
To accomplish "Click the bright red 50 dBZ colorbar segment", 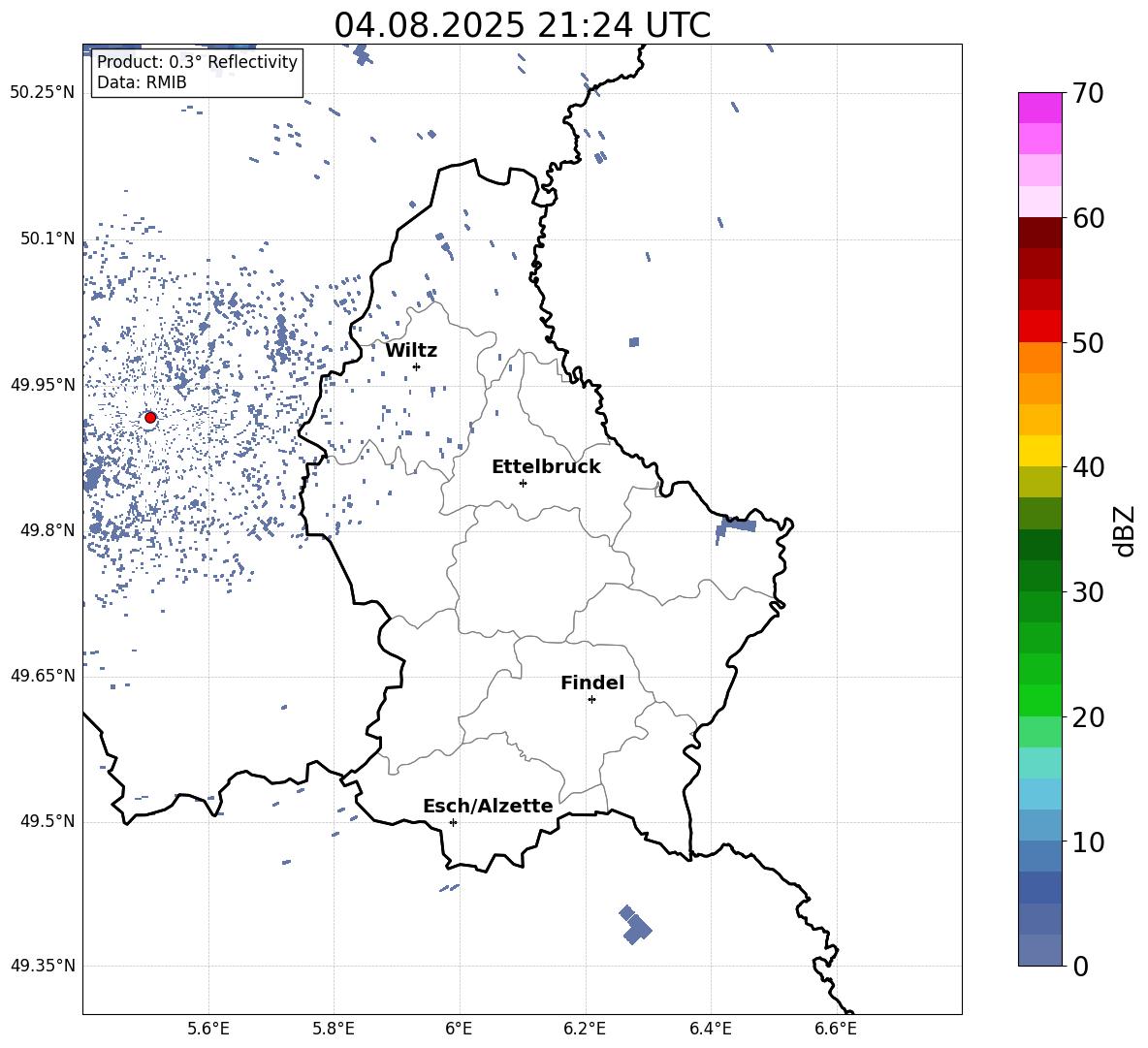I will 1039,327.
